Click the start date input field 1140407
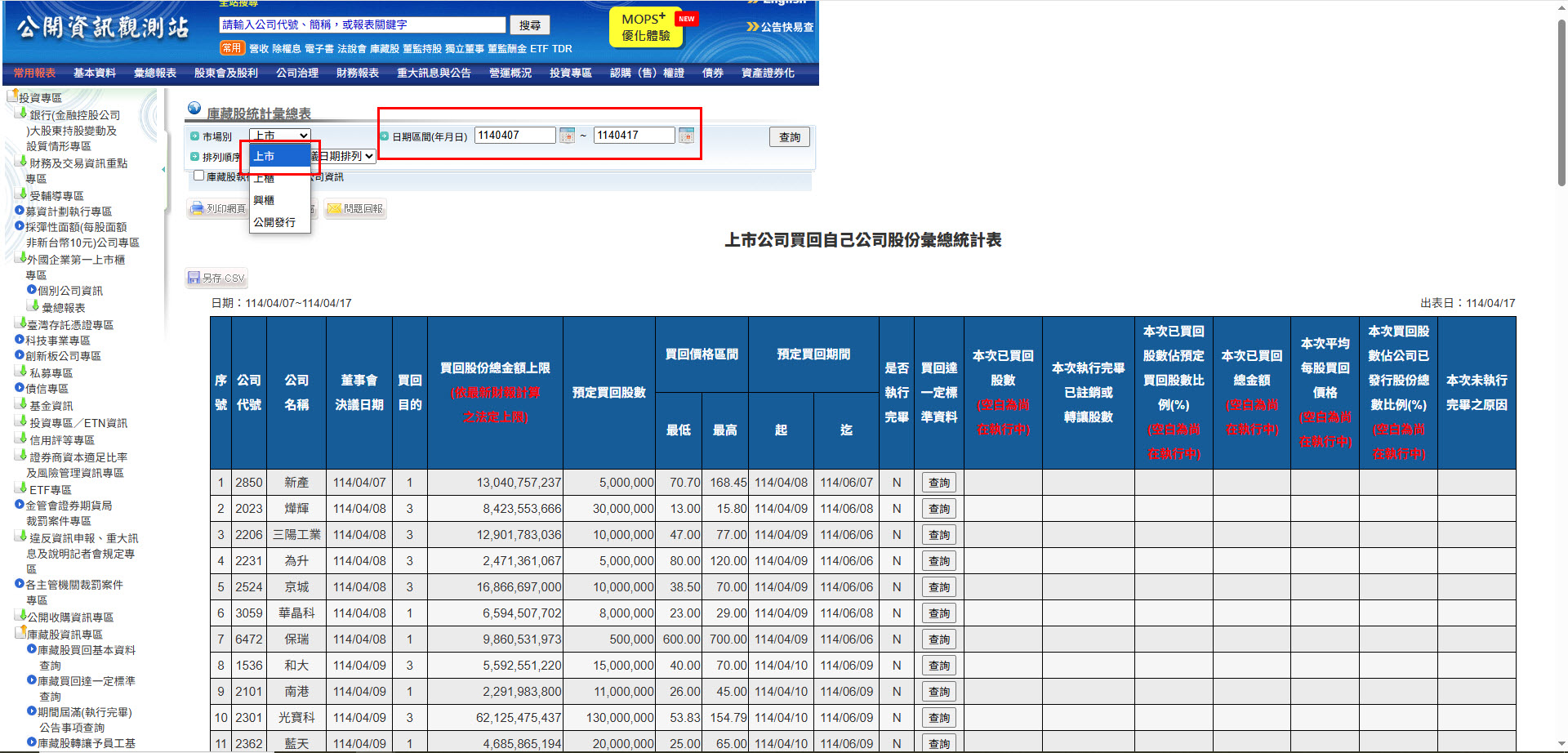Viewport: 1568px width, 753px height. coord(515,136)
